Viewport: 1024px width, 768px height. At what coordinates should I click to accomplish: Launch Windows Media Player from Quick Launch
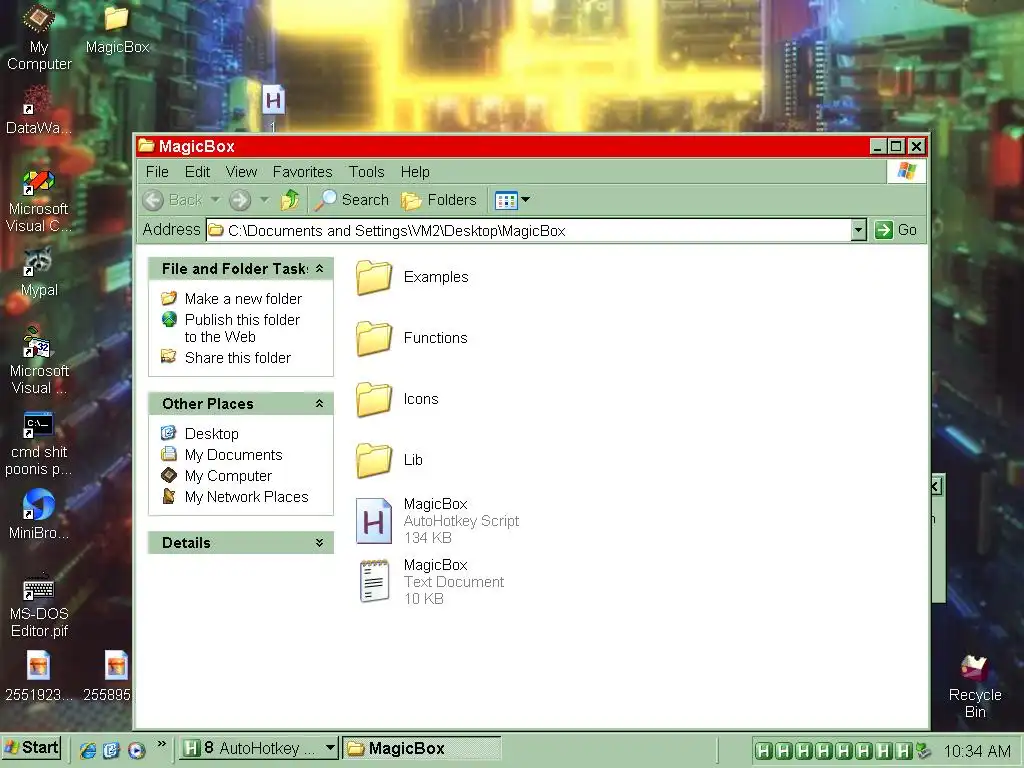click(x=136, y=750)
